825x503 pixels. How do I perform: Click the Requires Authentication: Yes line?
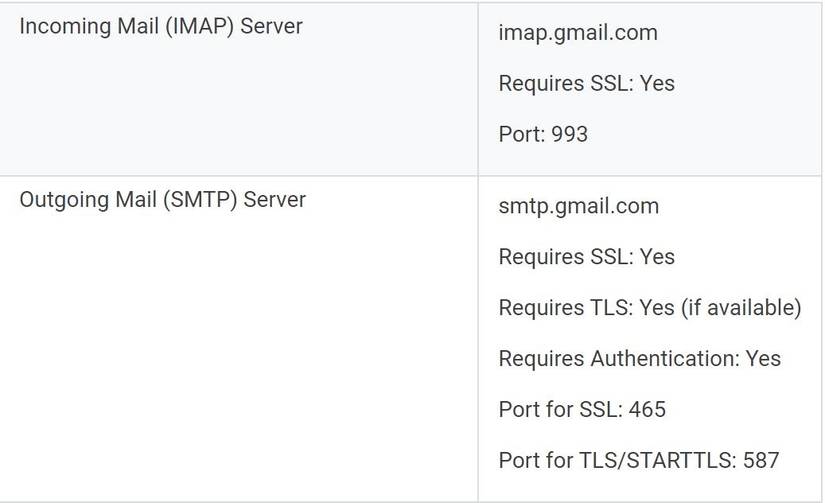click(639, 358)
